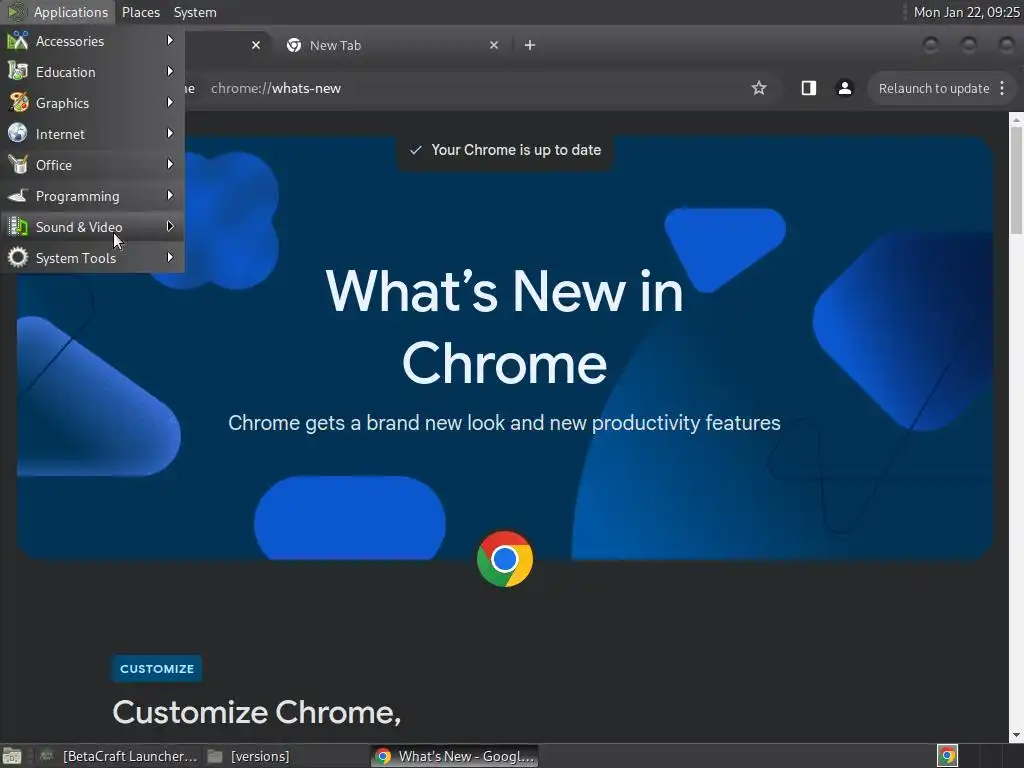1024x768 pixels.
Task: Click the New Tab favicon
Action: point(294,45)
